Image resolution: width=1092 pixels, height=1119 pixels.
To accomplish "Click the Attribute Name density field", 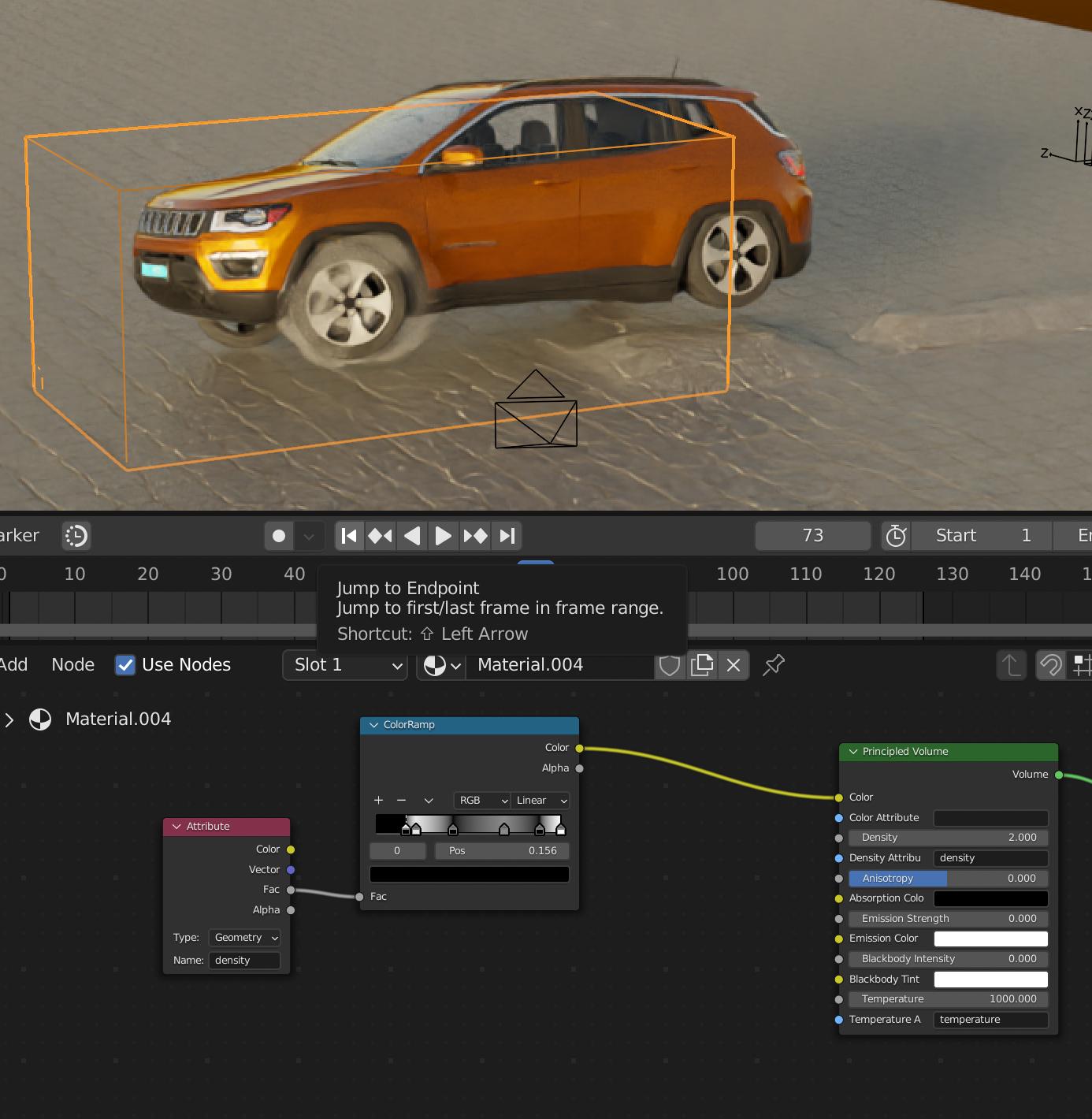I will pos(244,961).
